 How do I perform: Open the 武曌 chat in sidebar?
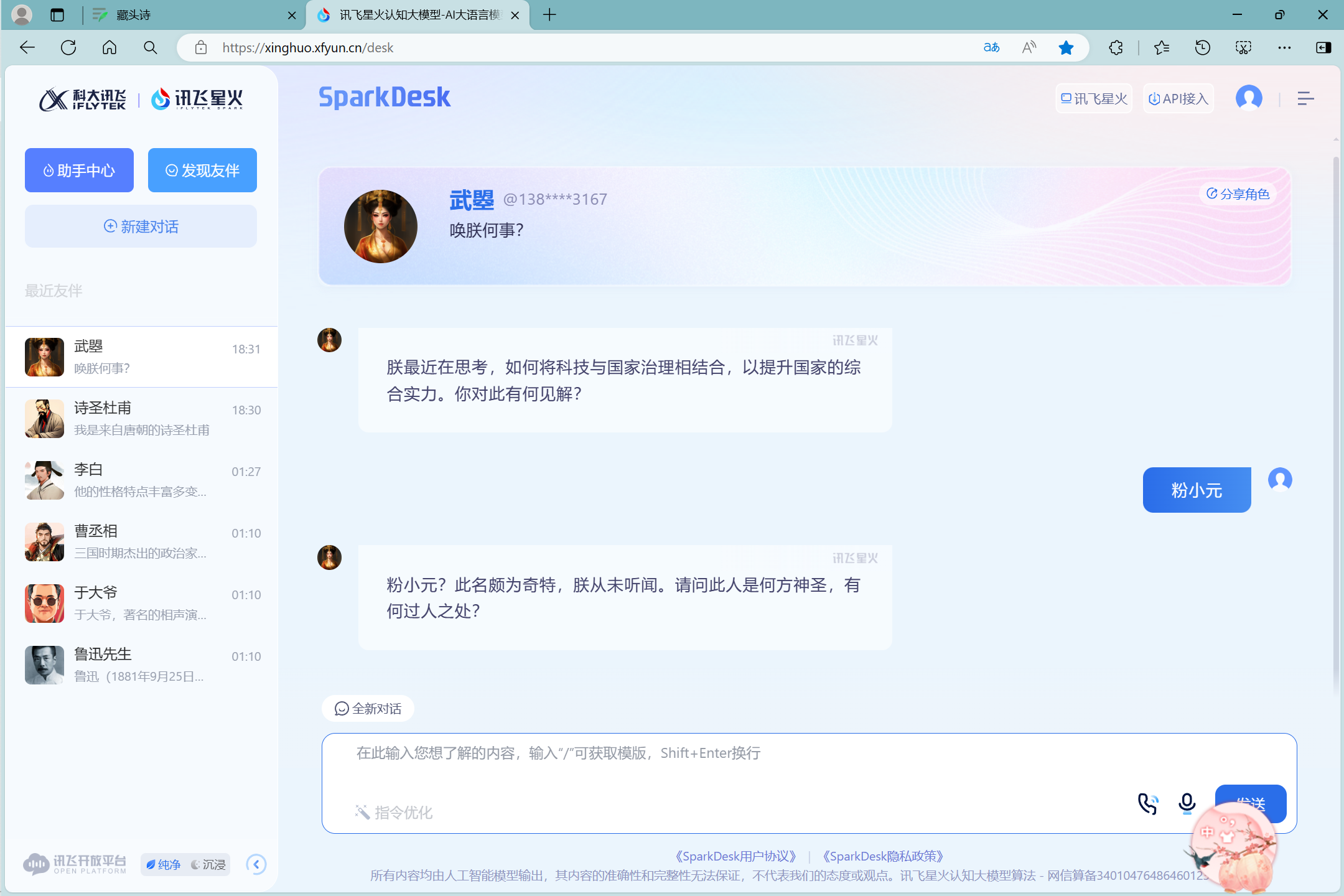(142, 357)
